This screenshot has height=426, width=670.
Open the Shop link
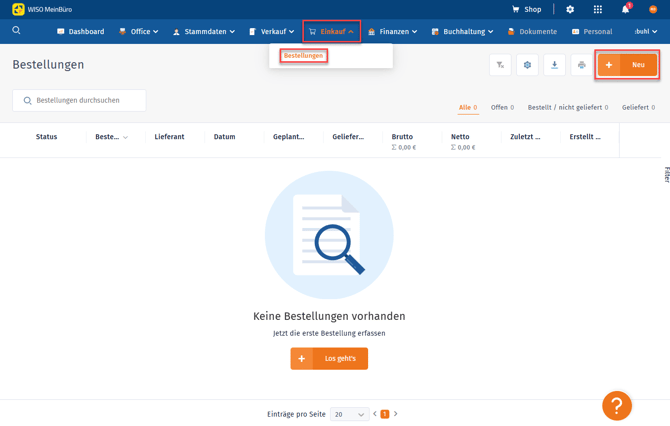pyautogui.click(x=526, y=9)
